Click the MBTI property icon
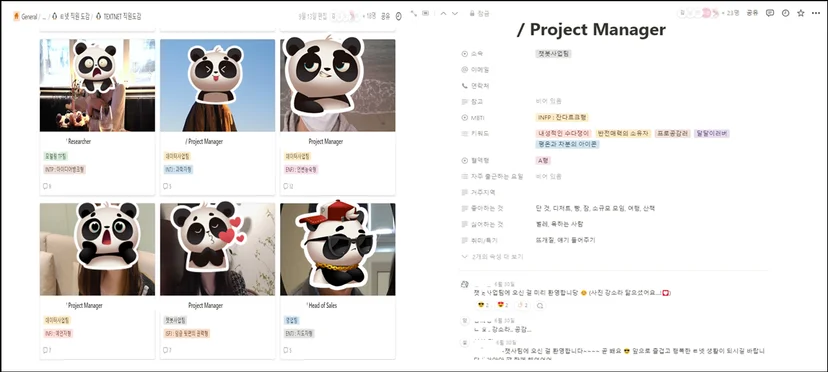Viewport: 828px width, 372px height. pyautogui.click(x=465, y=117)
